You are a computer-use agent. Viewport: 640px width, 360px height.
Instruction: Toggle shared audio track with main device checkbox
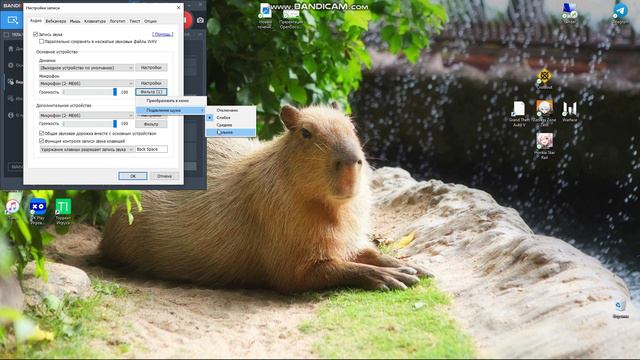tap(41, 133)
